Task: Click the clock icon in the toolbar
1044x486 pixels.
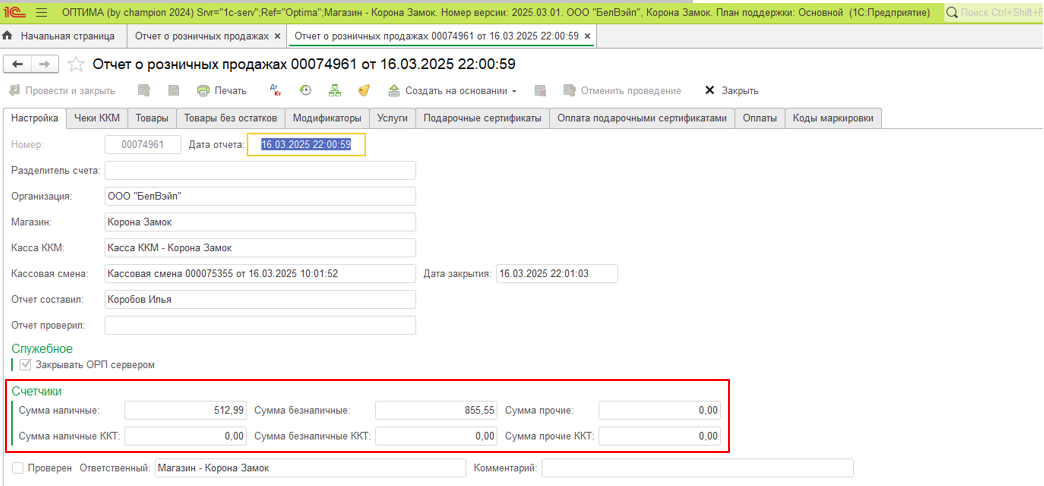Action: (306, 91)
